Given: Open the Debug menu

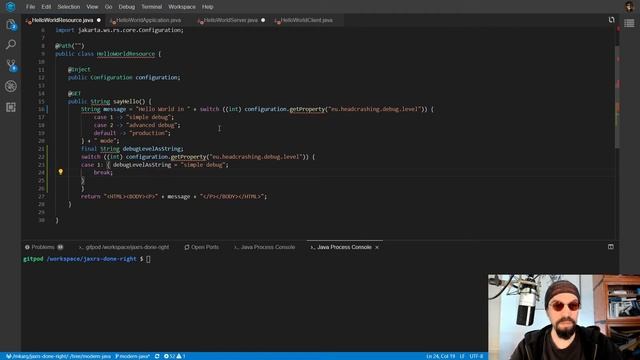Looking at the screenshot, I should tap(127, 7).
